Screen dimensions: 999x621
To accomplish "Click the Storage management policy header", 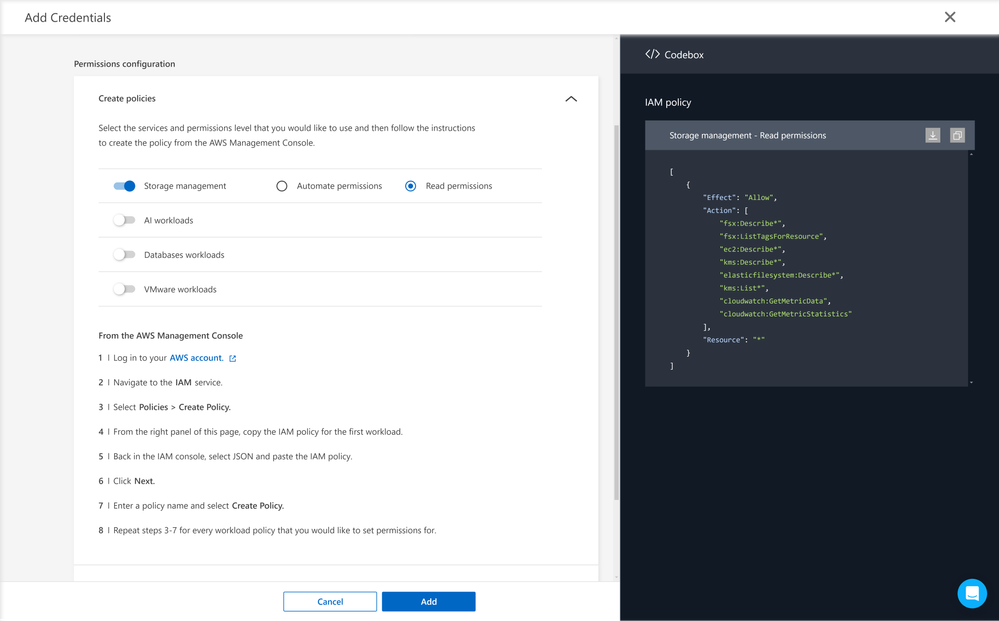I will [748, 135].
